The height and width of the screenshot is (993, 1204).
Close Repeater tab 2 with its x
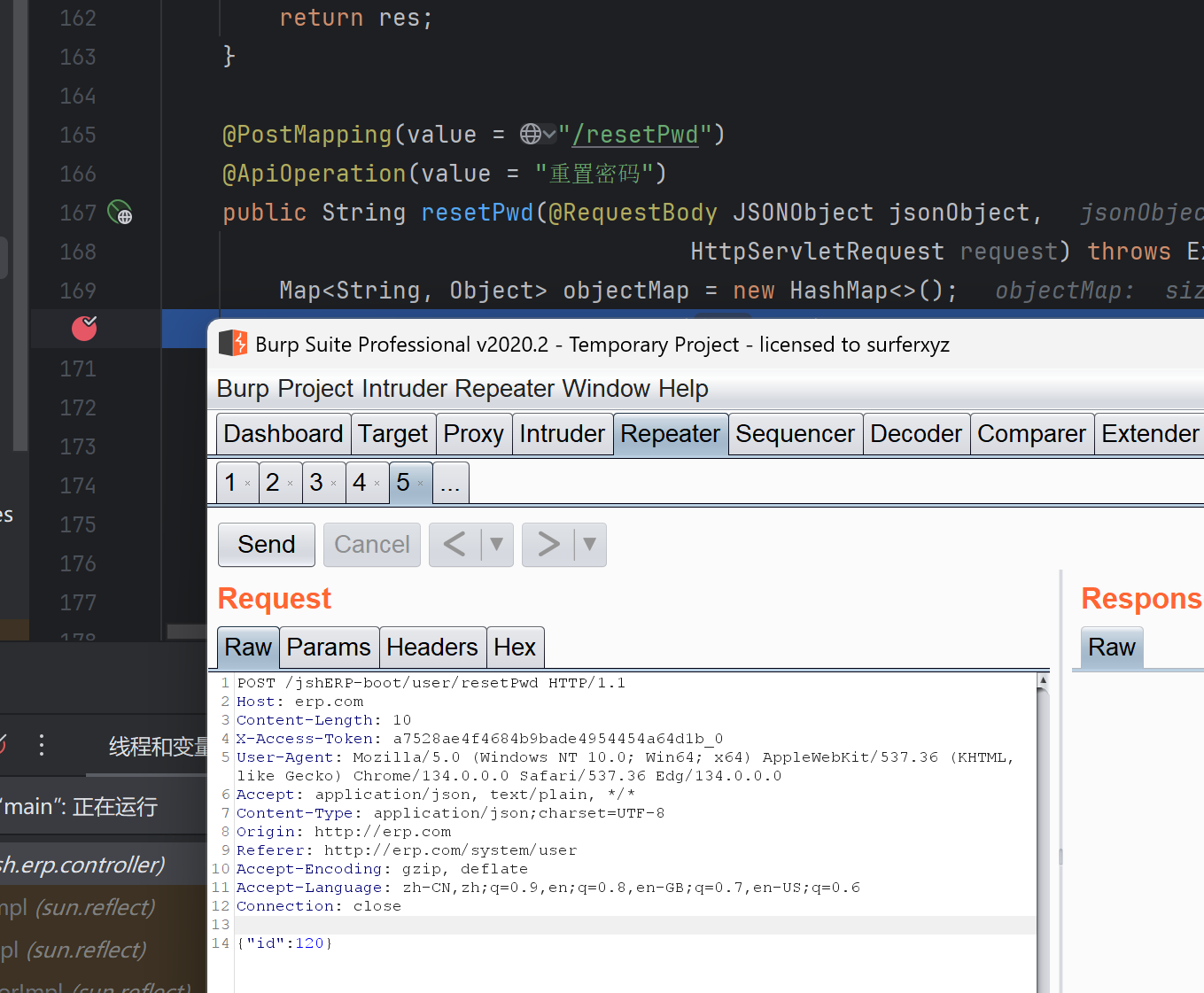pyautogui.click(x=291, y=484)
